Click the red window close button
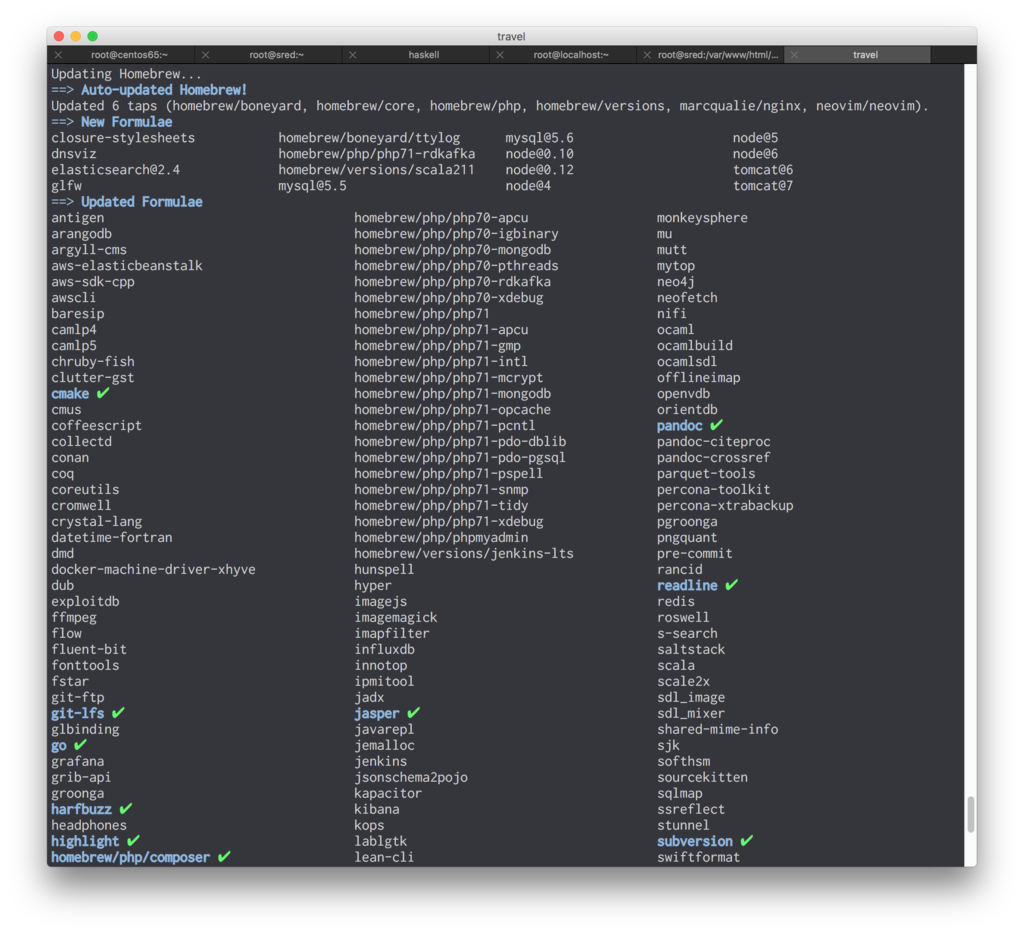The image size is (1024, 934). tap(59, 36)
